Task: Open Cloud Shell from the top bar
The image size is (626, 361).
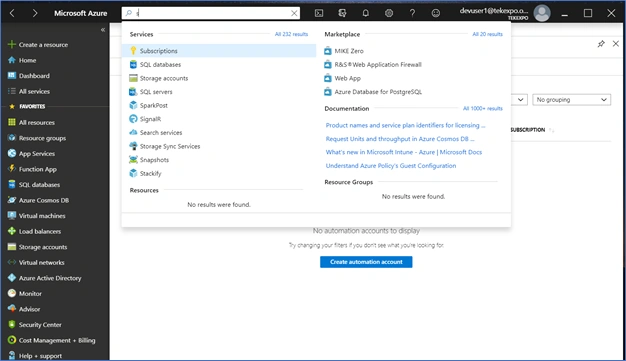Action: coord(319,13)
